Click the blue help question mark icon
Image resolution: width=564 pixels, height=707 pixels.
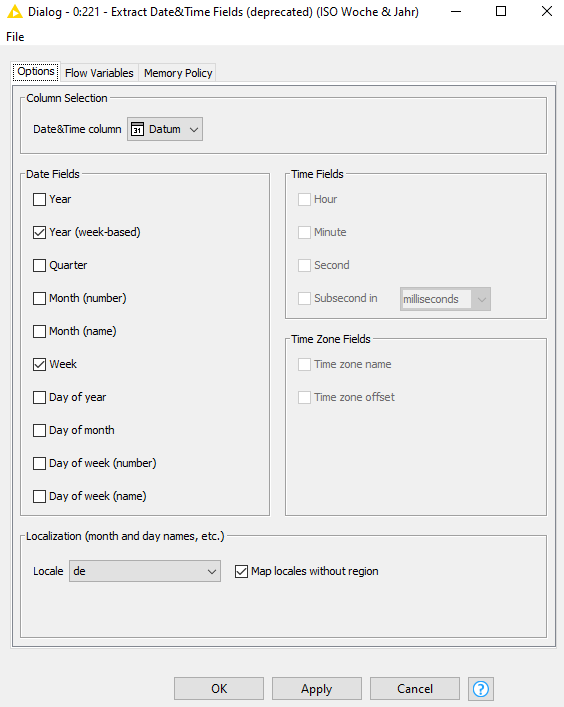click(481, 689)
